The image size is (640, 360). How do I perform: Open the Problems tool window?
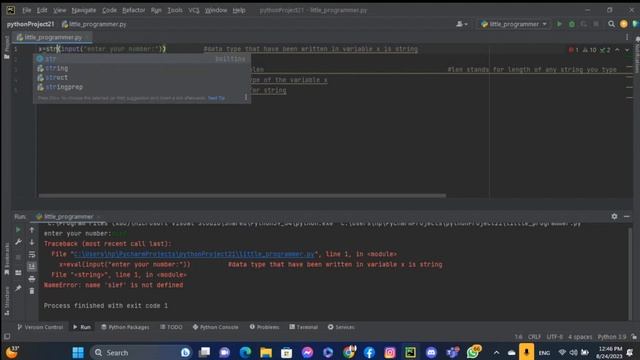pyautogui.click(x=264, y=327)
